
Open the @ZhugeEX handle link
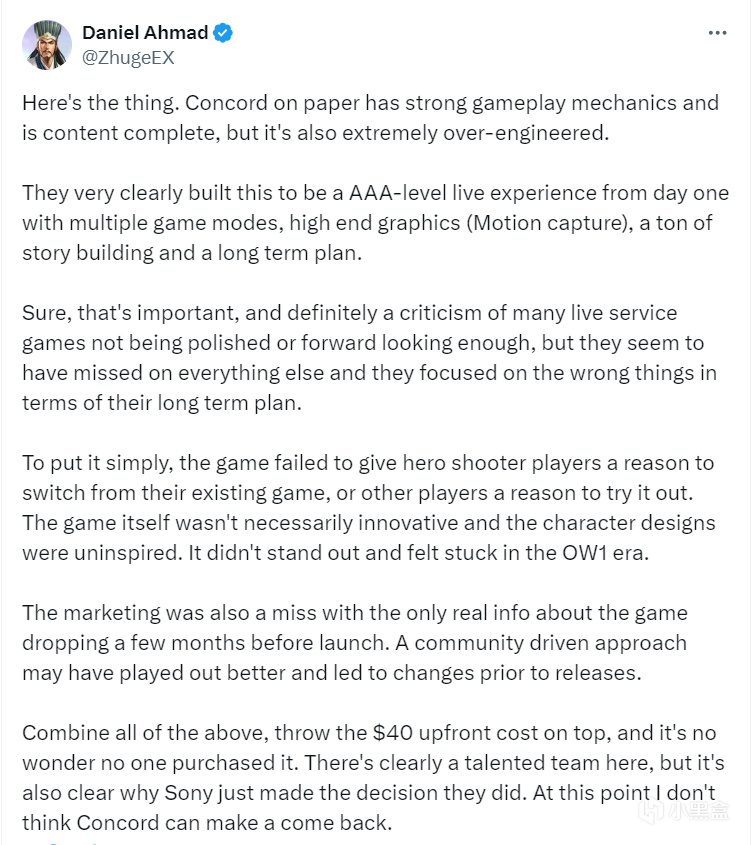click(128, 57)
